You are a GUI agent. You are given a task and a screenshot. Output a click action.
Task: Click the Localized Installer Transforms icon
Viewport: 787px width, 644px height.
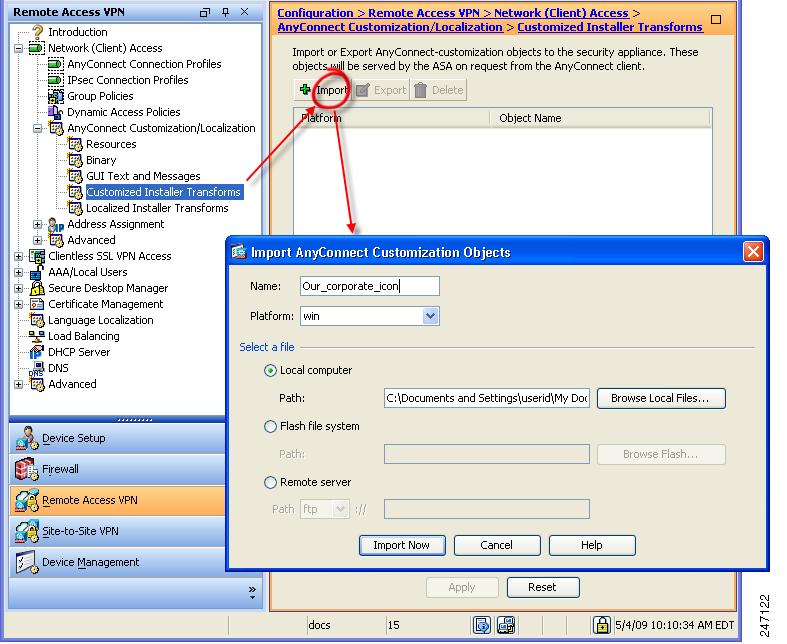75,208
